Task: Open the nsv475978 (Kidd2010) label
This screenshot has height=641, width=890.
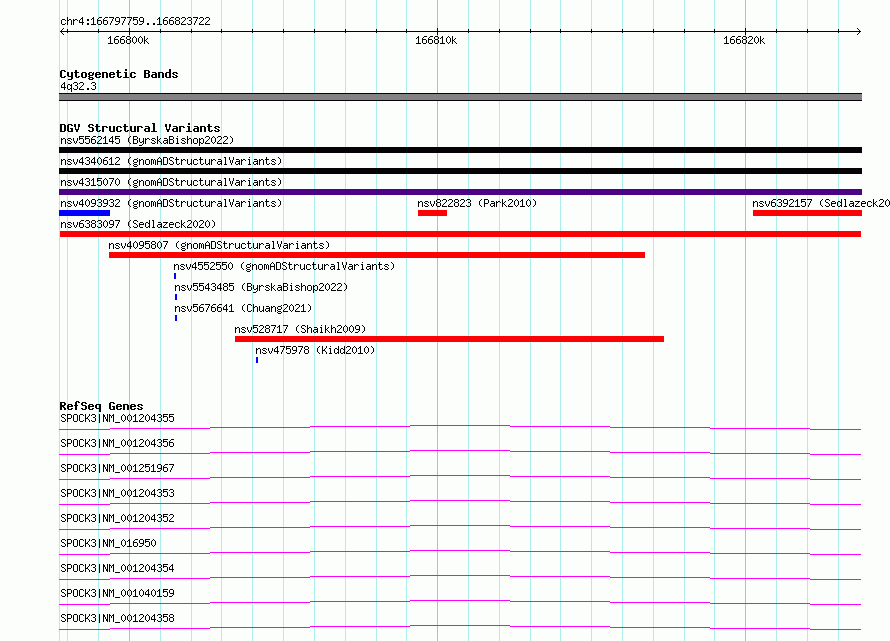Action: [315, 350]
